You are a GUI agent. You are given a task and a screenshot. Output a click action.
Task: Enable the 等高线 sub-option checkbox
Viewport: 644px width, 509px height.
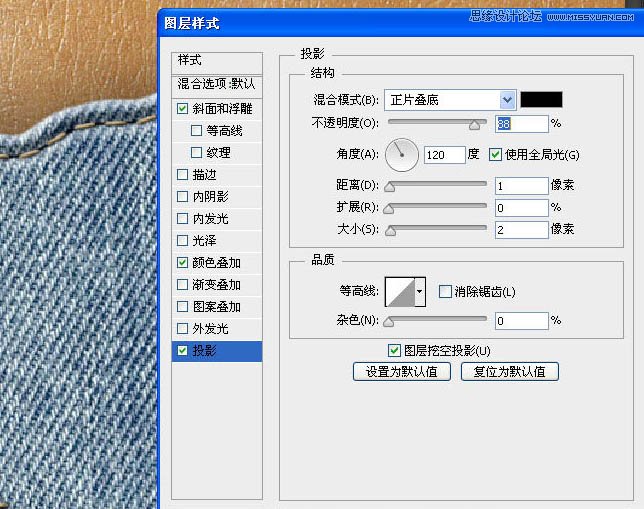pos(196,131)
